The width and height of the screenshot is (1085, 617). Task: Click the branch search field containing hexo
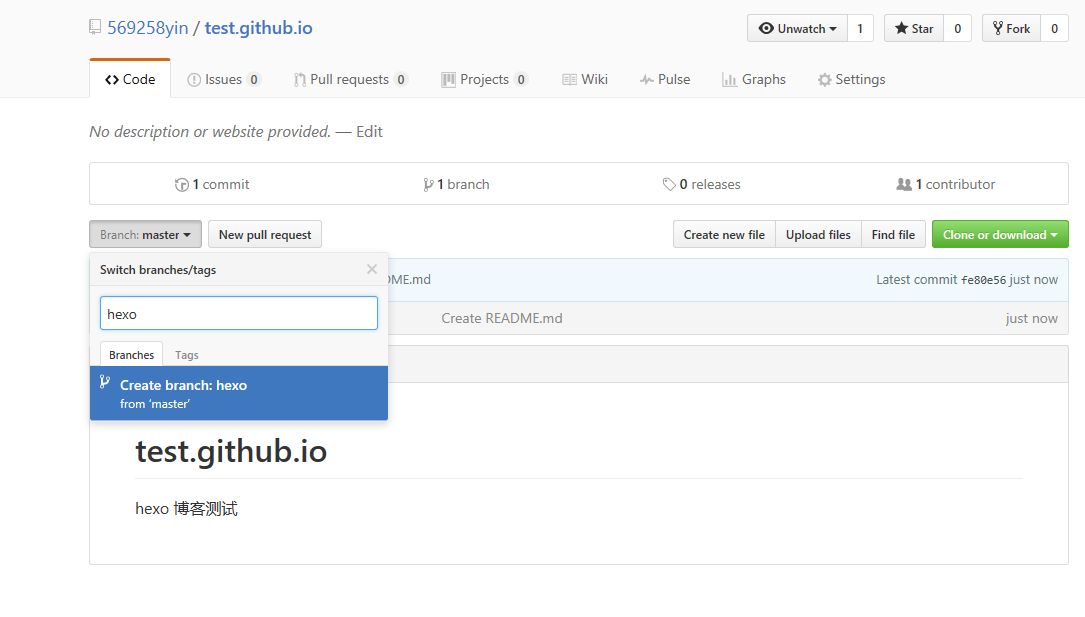[x=239, y=314]
